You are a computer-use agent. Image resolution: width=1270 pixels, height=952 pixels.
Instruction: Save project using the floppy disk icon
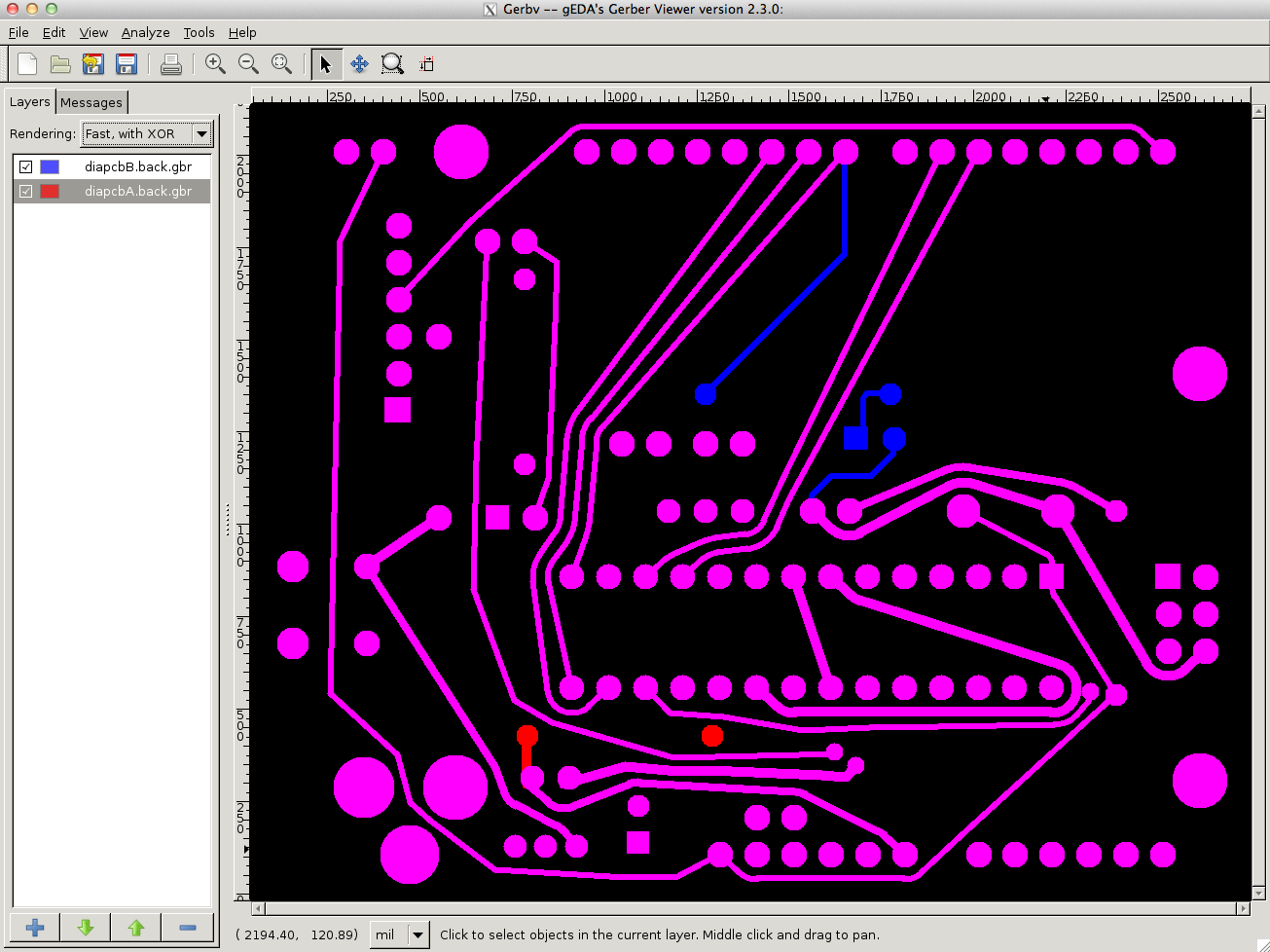127,64
